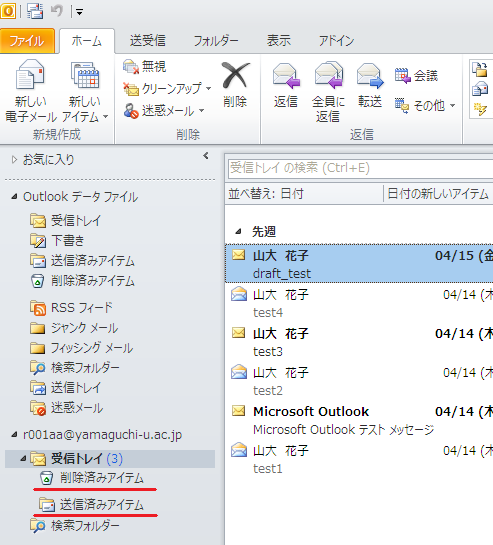This screenshot has width=493, height=545.
Task: Click the Undo icon in quick access toolbar
Action: (x=57, y=11)
